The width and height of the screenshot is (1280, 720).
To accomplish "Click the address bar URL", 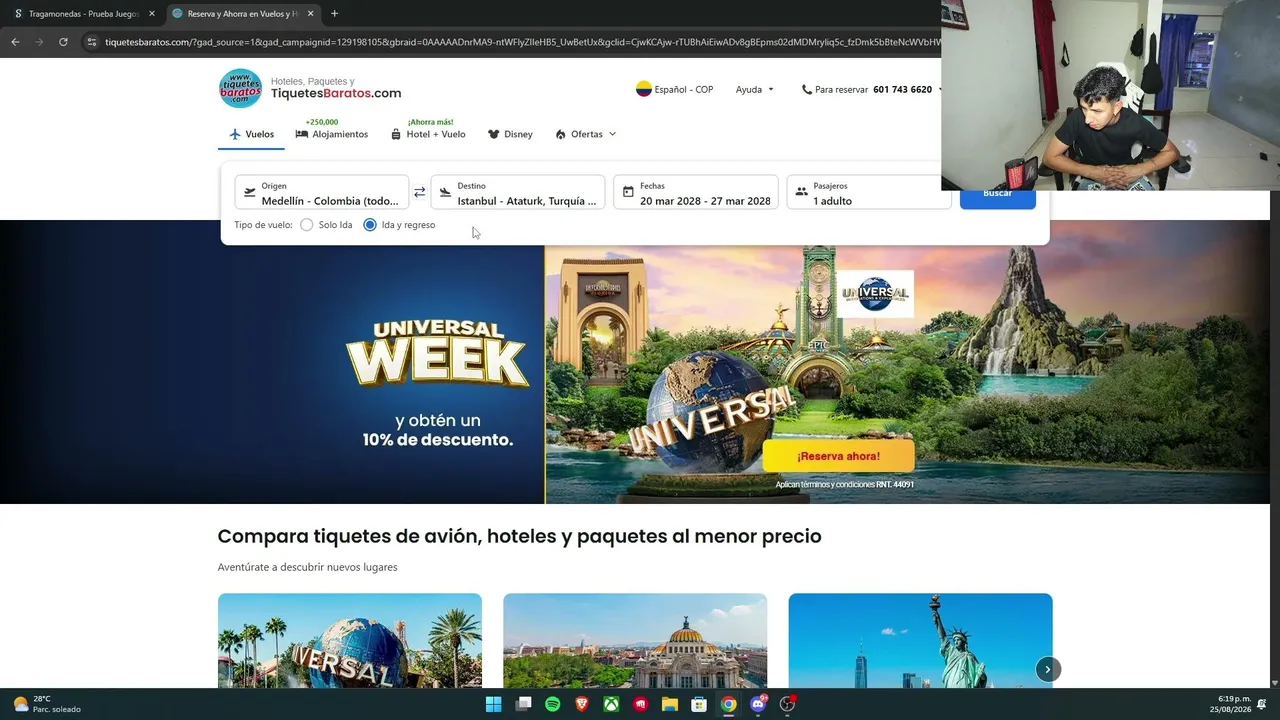I will click(x=520, y=42).
